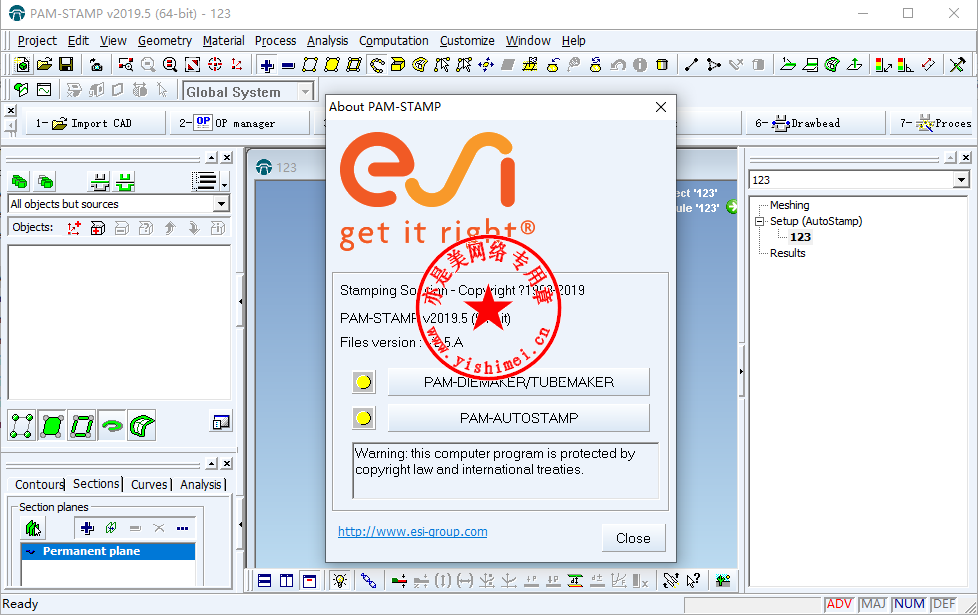The image size is (978, 615).
Task: Click the first green stacked objects icon
Action: point(20,182)
